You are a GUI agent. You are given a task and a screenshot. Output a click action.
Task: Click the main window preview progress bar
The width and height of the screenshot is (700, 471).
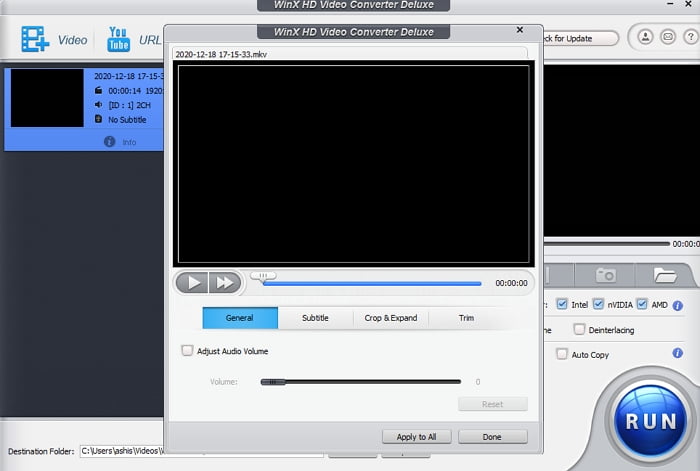pos(607,244)
